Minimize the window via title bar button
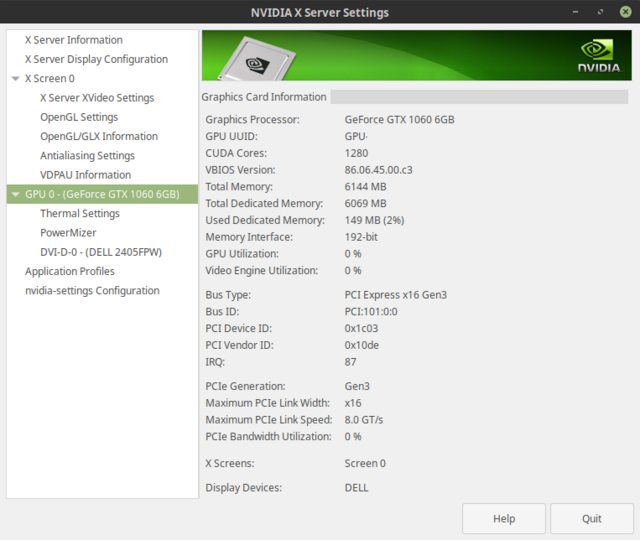The height and width of the screenshot is (540, 640). tap(575, 12)
